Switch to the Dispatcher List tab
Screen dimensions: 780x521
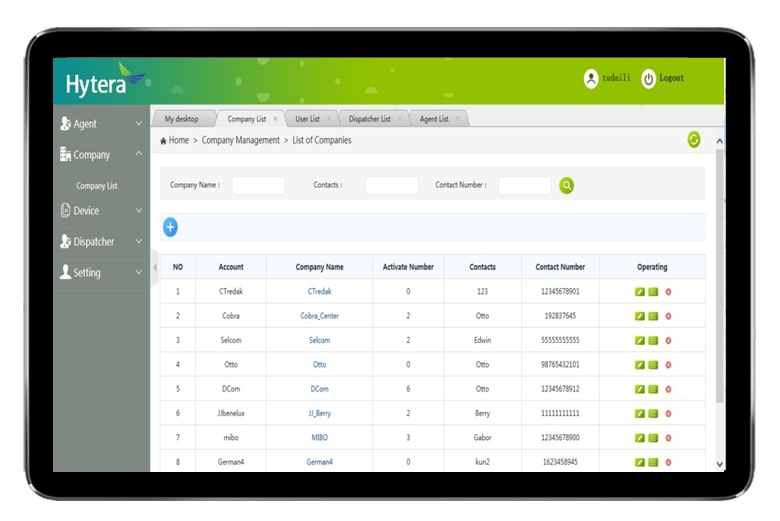[369, 119]
